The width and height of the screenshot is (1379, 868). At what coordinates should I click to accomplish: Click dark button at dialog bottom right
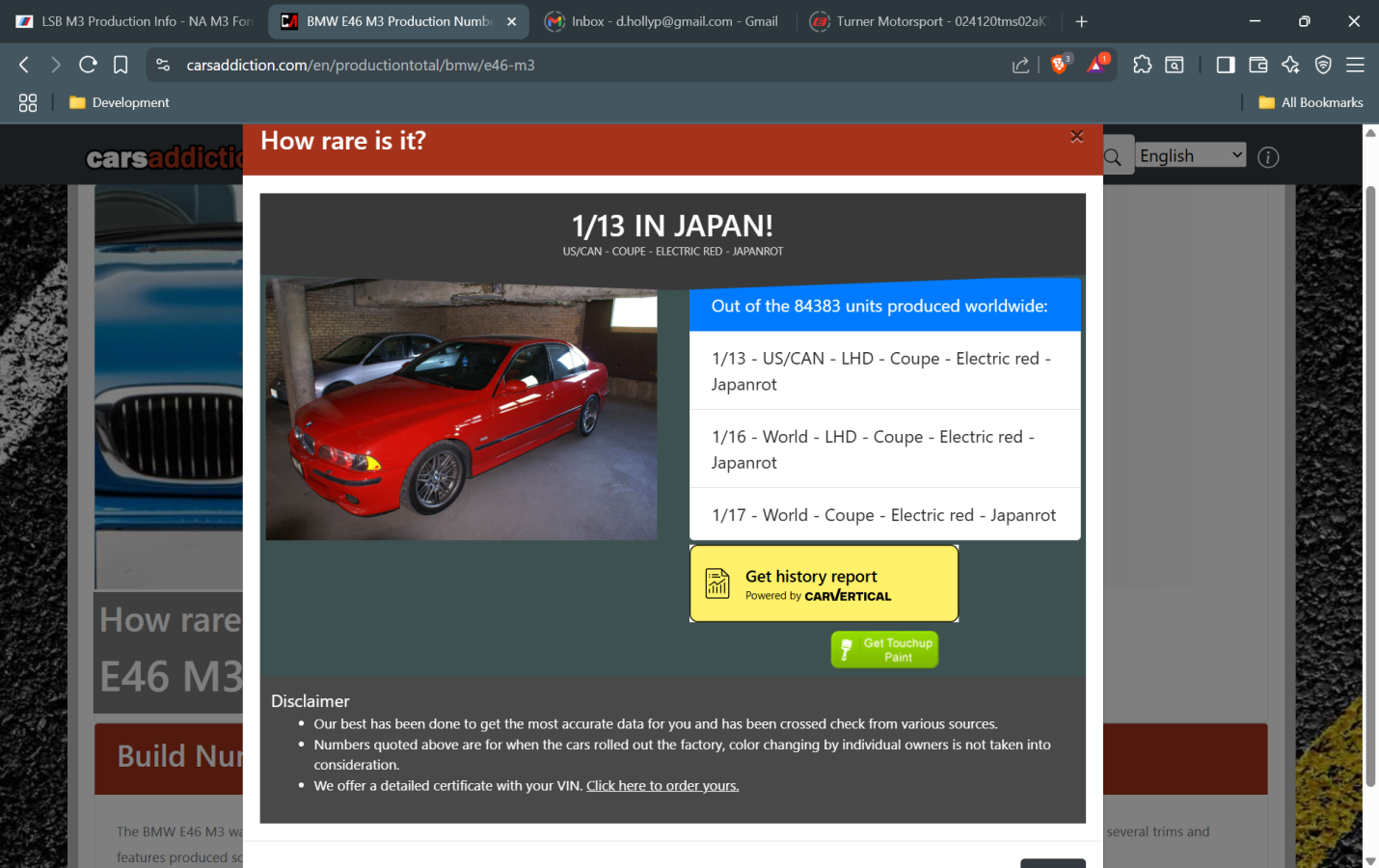point(1053,862)
